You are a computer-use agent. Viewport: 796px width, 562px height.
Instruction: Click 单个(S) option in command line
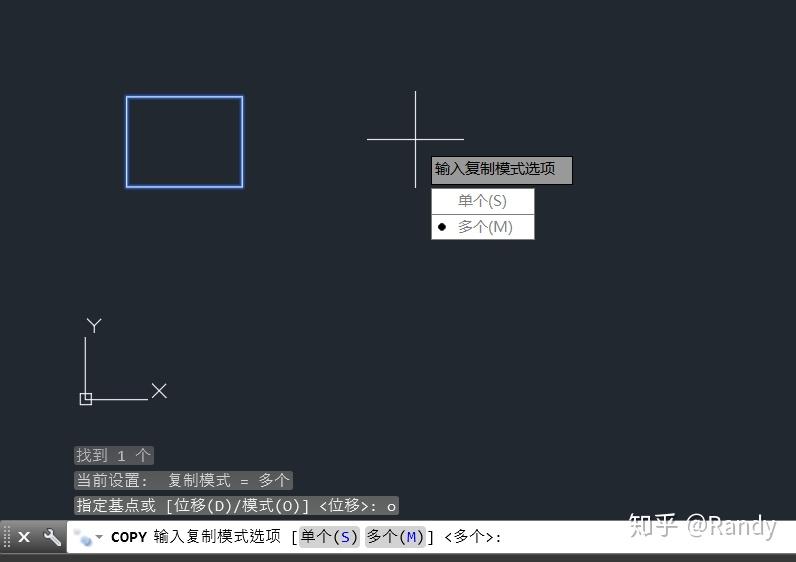tap(329, 537)
